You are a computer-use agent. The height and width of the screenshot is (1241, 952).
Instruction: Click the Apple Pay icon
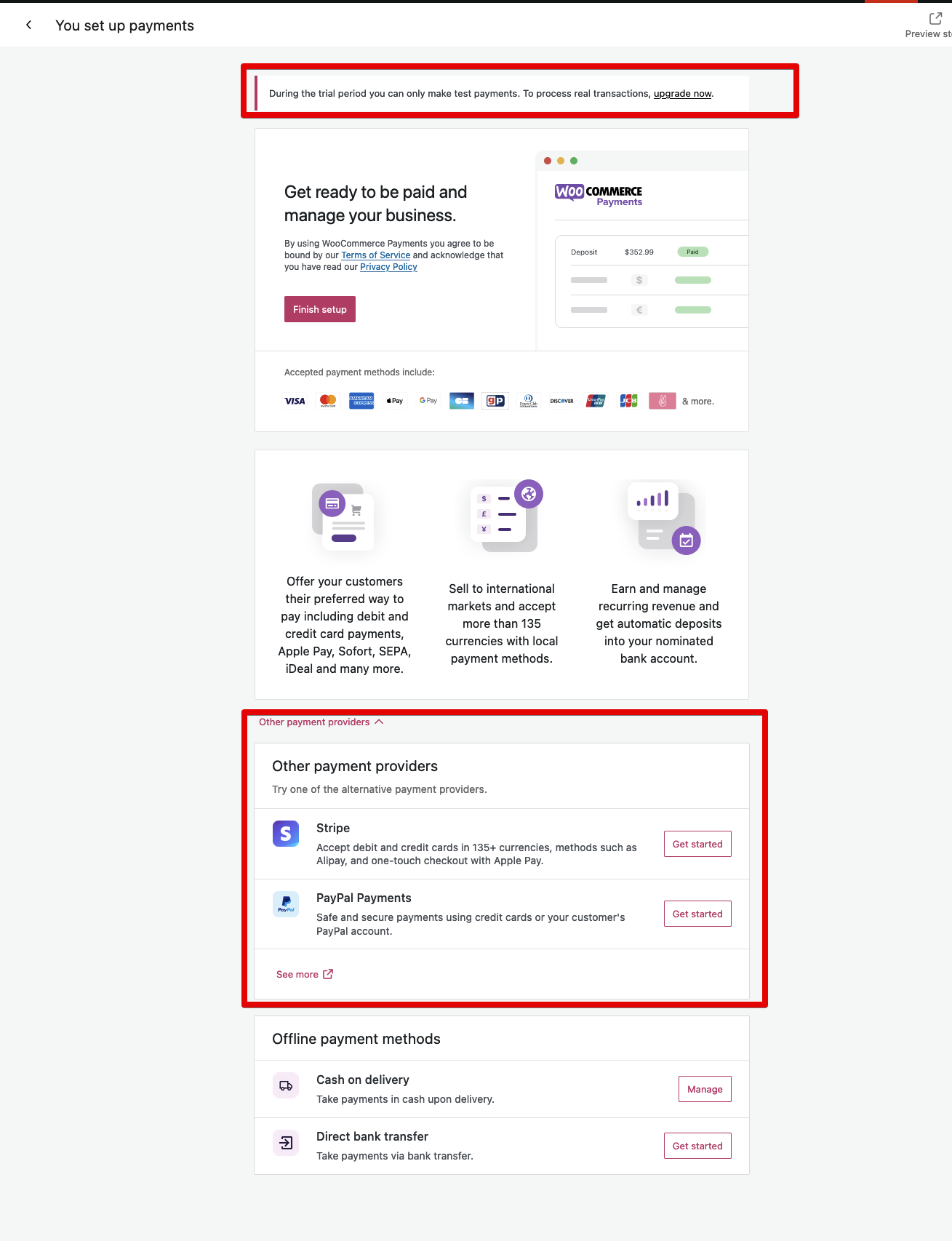click(394, 401)
